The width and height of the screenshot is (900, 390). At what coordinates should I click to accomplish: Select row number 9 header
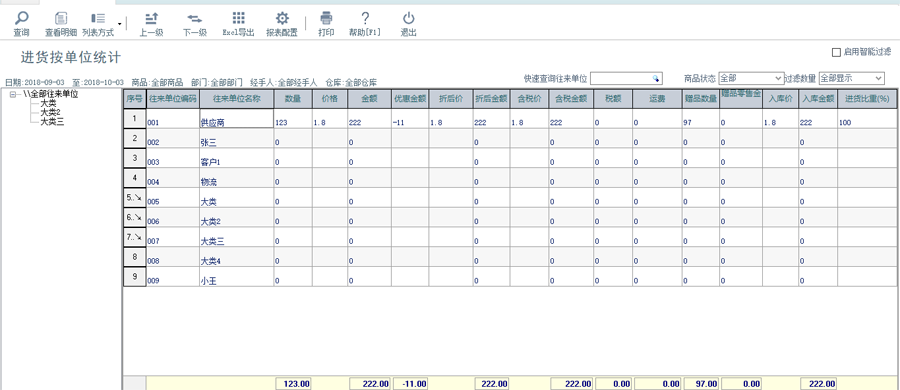[x=135, y=276]
